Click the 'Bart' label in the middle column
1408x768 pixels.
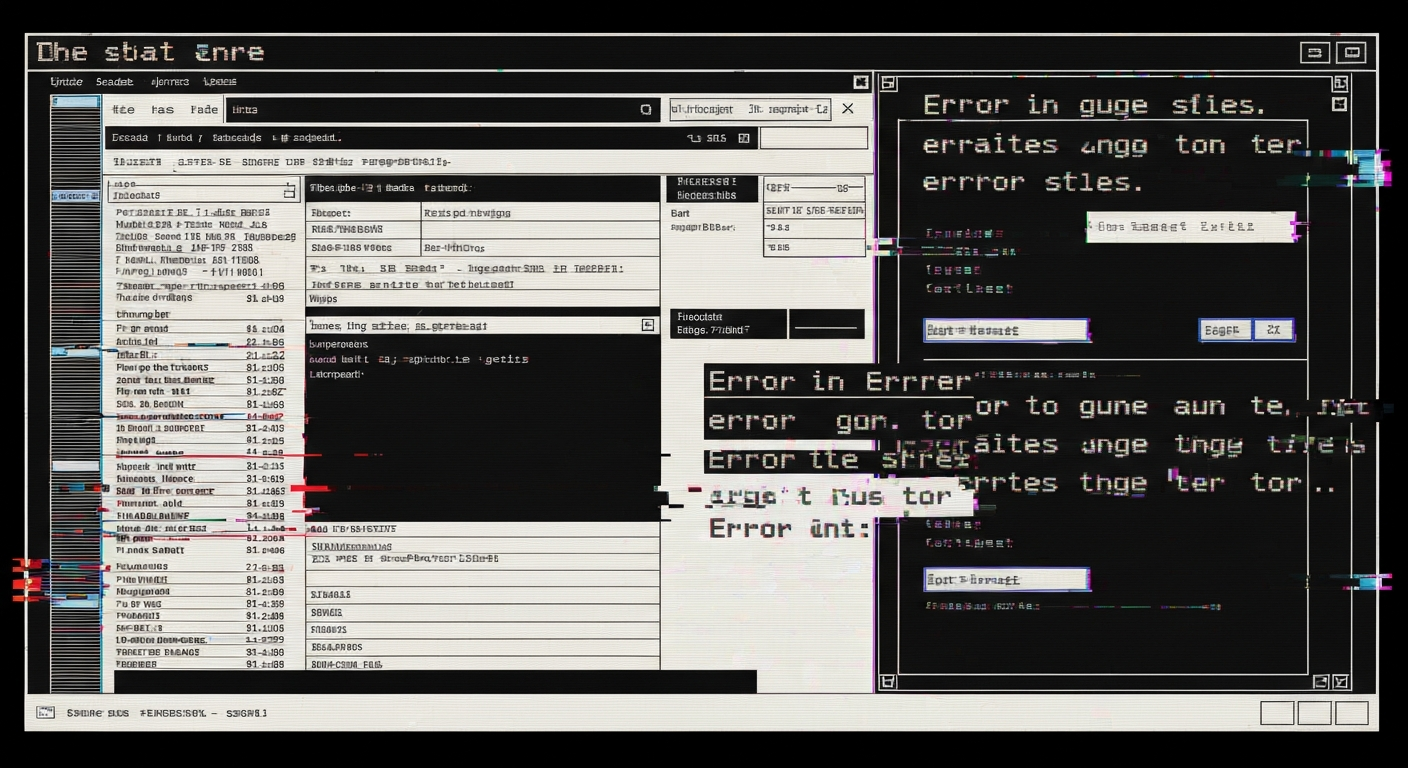680,213
